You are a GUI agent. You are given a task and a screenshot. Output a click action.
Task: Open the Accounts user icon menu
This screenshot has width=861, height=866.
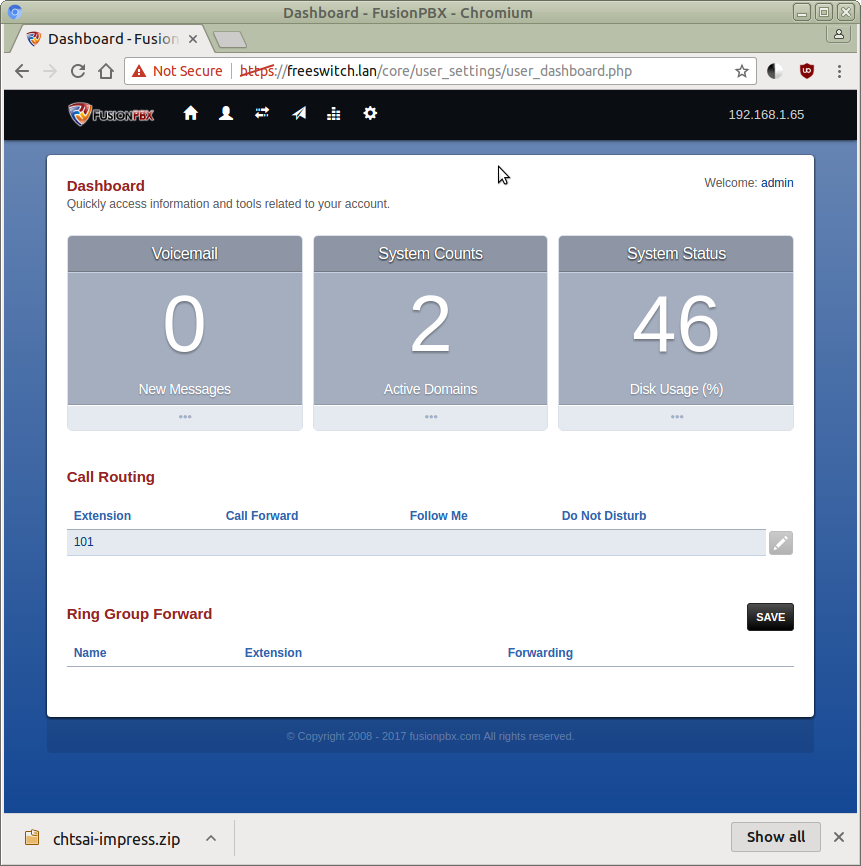[226, 114]
